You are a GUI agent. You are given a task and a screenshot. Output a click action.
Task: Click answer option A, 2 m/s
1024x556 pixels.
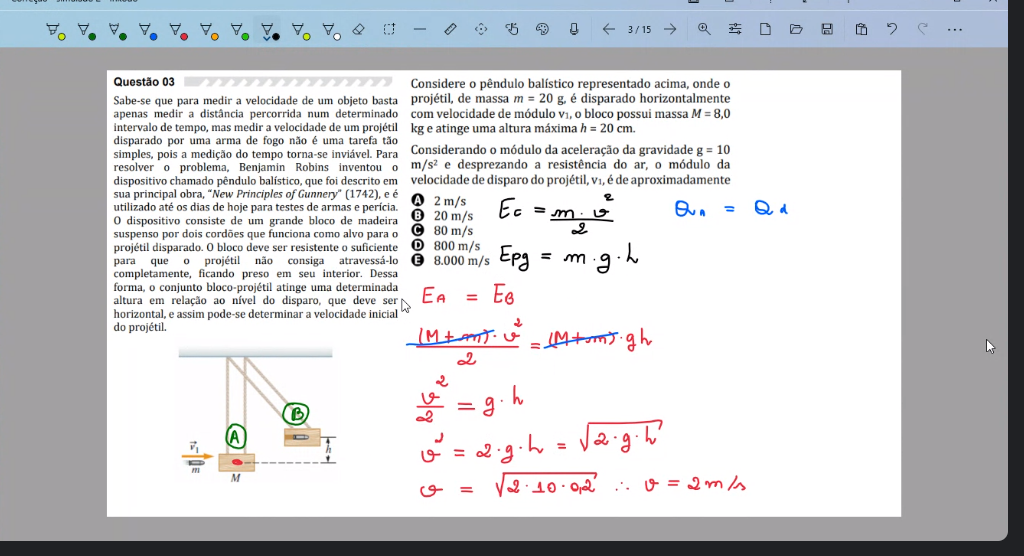(x=439, y=201)
